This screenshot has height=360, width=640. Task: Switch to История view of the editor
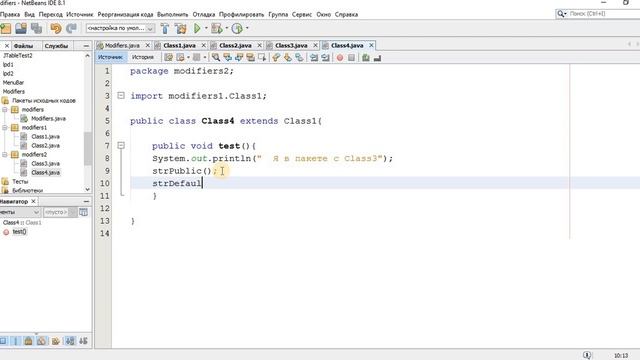(x=143, y=57)
